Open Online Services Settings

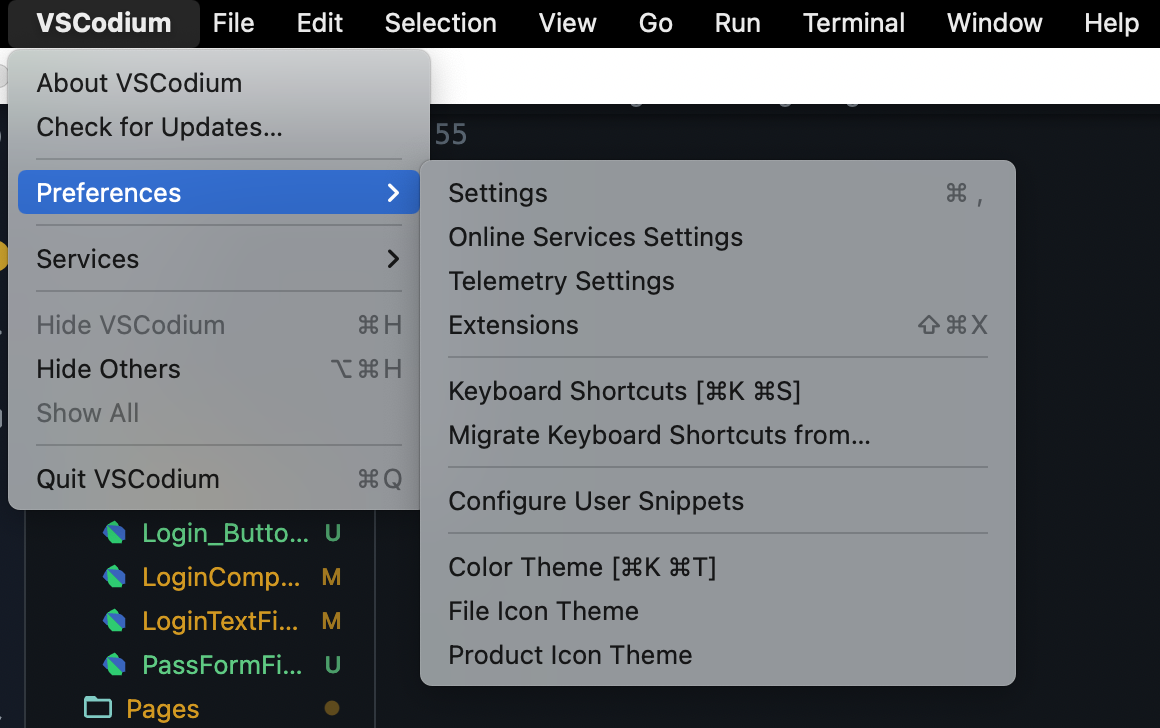(718, 237)
